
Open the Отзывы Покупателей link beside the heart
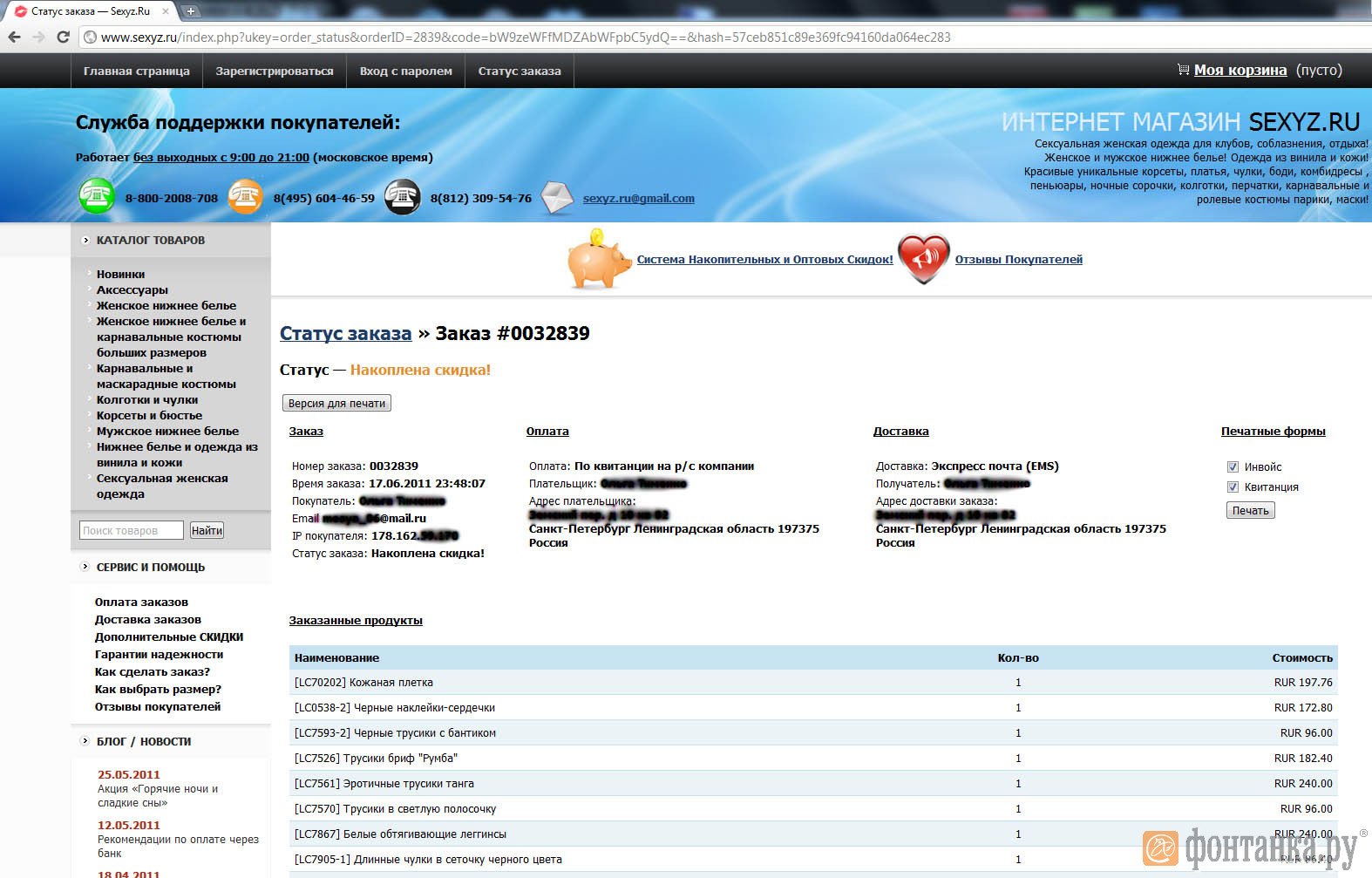point(1019,259)
